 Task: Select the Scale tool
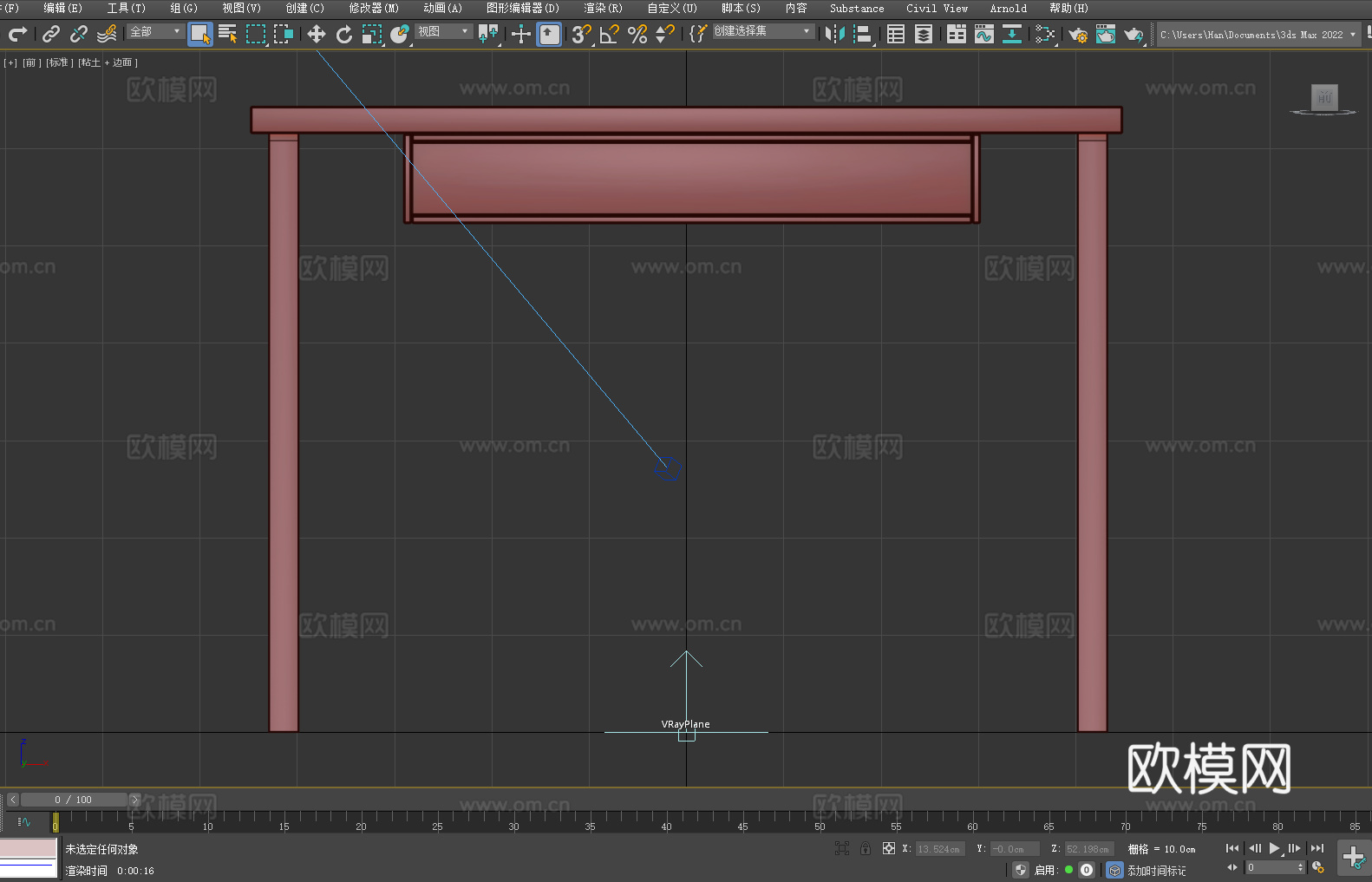pos(372,34)
